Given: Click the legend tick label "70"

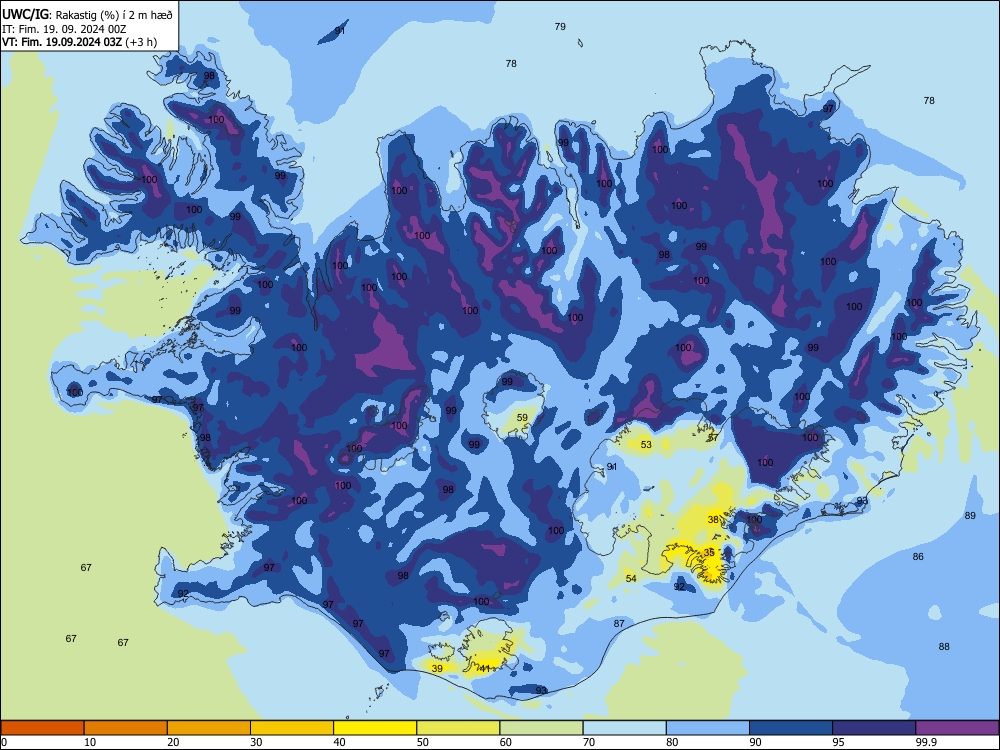Looking at the screenshot, I should (589, 742).
